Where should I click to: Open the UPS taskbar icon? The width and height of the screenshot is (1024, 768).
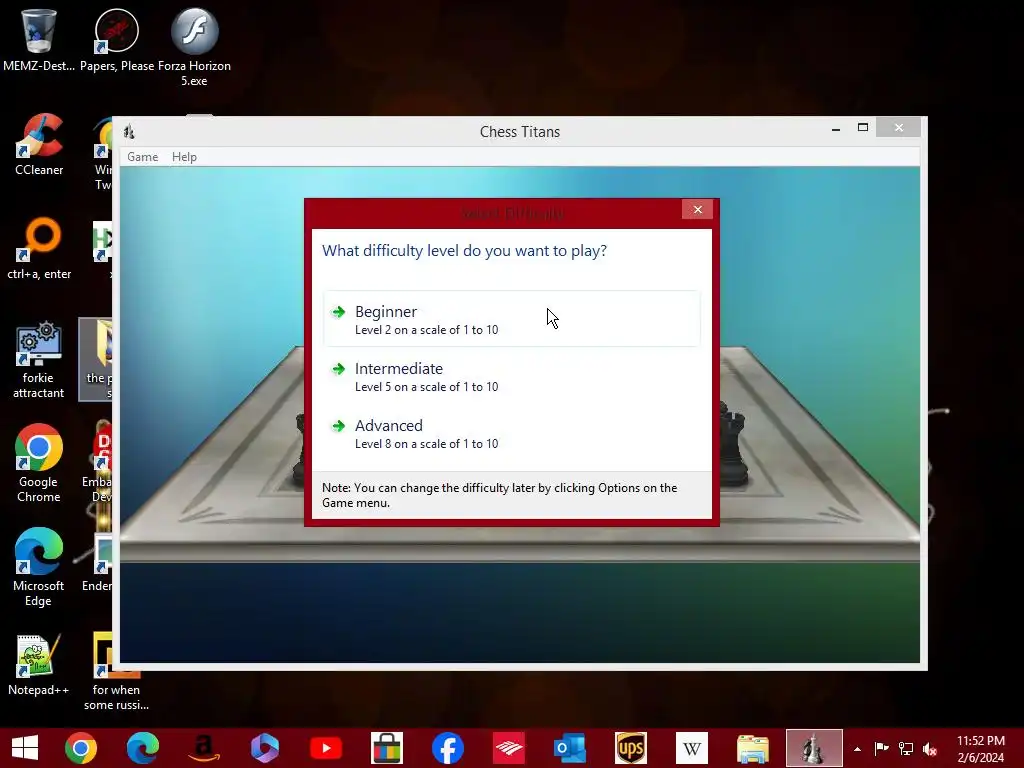[631, 748]
